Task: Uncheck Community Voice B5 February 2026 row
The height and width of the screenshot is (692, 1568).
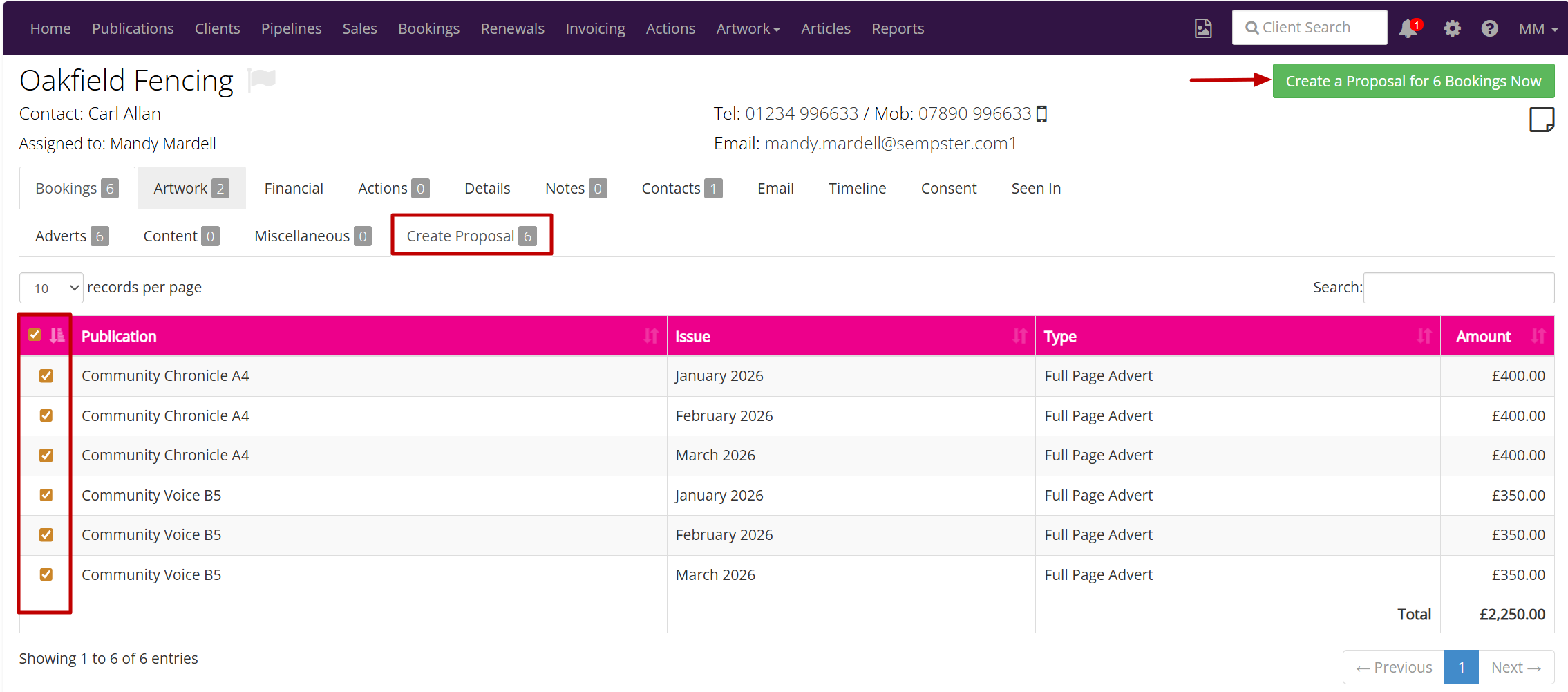Action: click(x=46, y=535)
